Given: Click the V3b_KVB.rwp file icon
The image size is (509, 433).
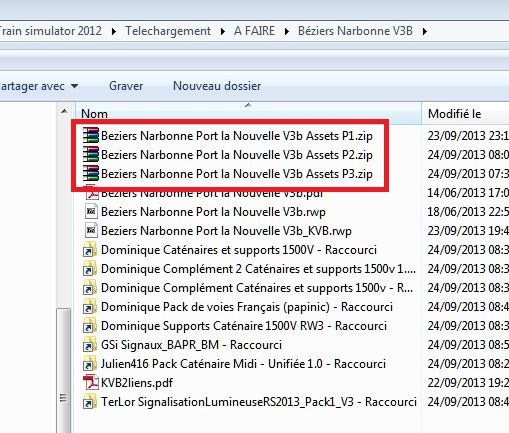Looking at the screenshot, I should [91, 231].
